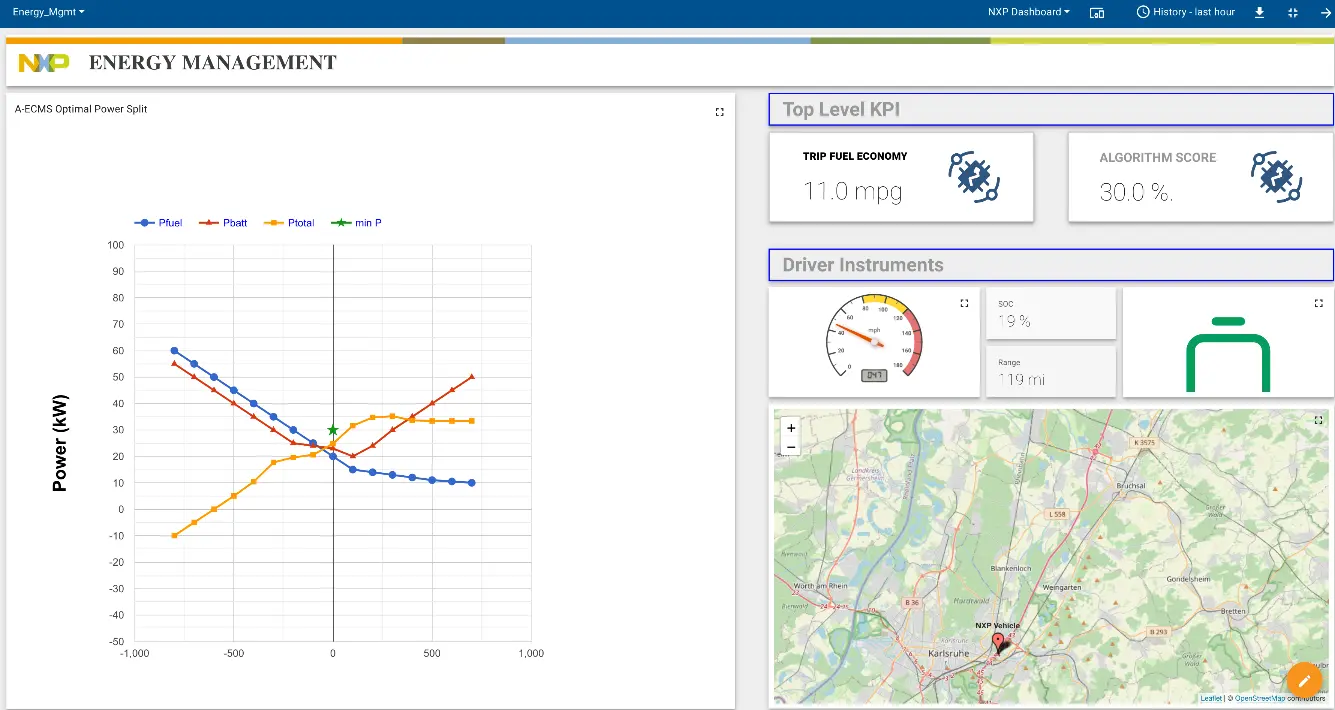Image resolution: width=1335 pixels, height=710 pixels.
Task: Zoom out on the map
Action: pyautogui.click(x=791, y=447)
